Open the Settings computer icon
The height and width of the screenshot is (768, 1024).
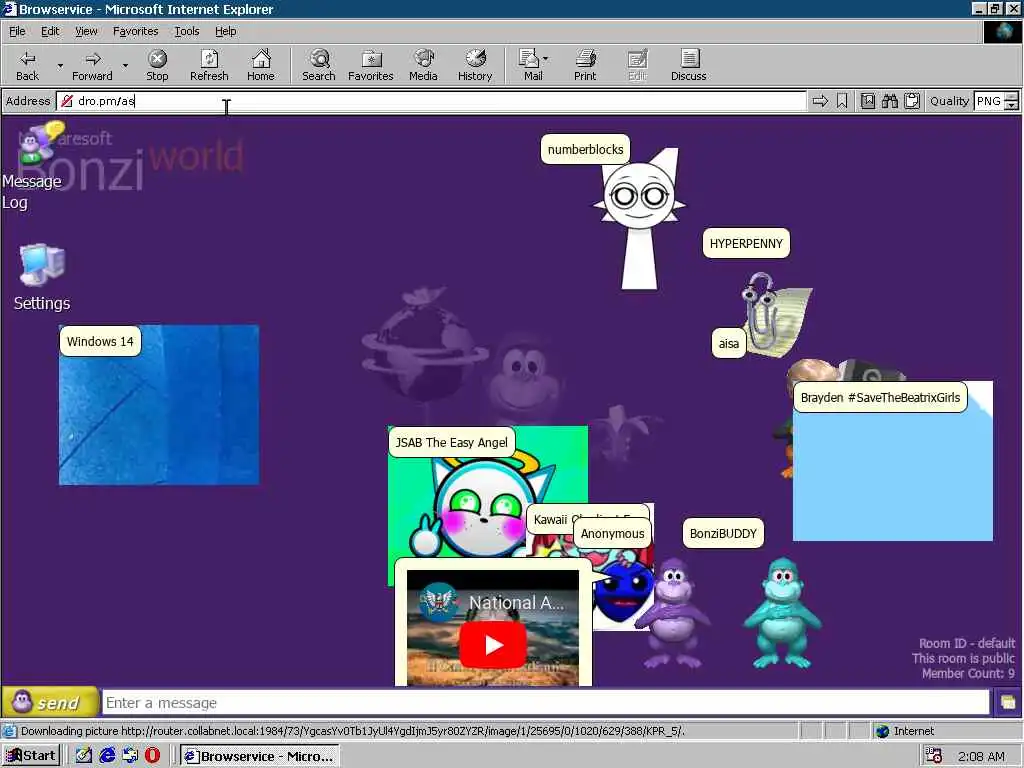tap(42, 277)
